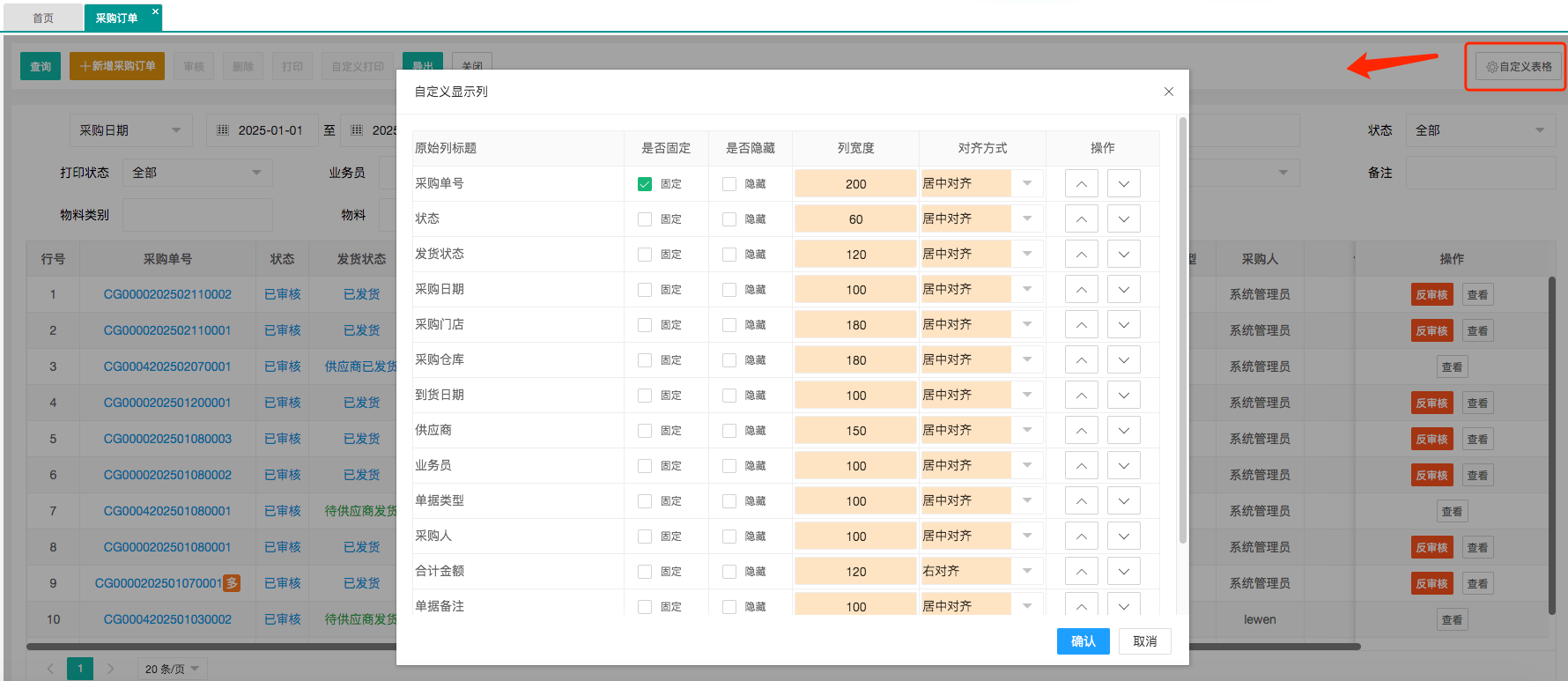The height and width of the screenshot is (681, 1568).
Task: Uncheck 固定 checkbox for 采购单号
Action: point(645,184)
